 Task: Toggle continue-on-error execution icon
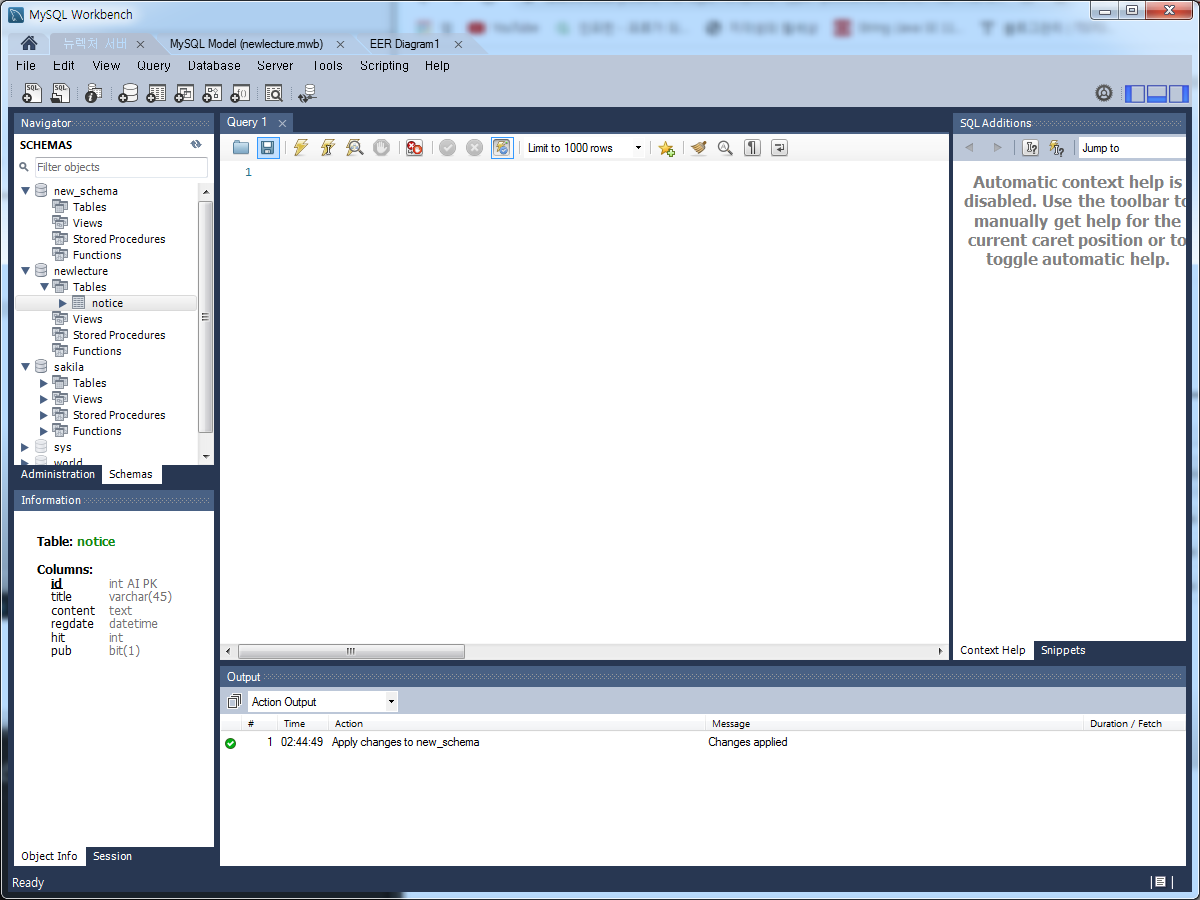point(414,148)
